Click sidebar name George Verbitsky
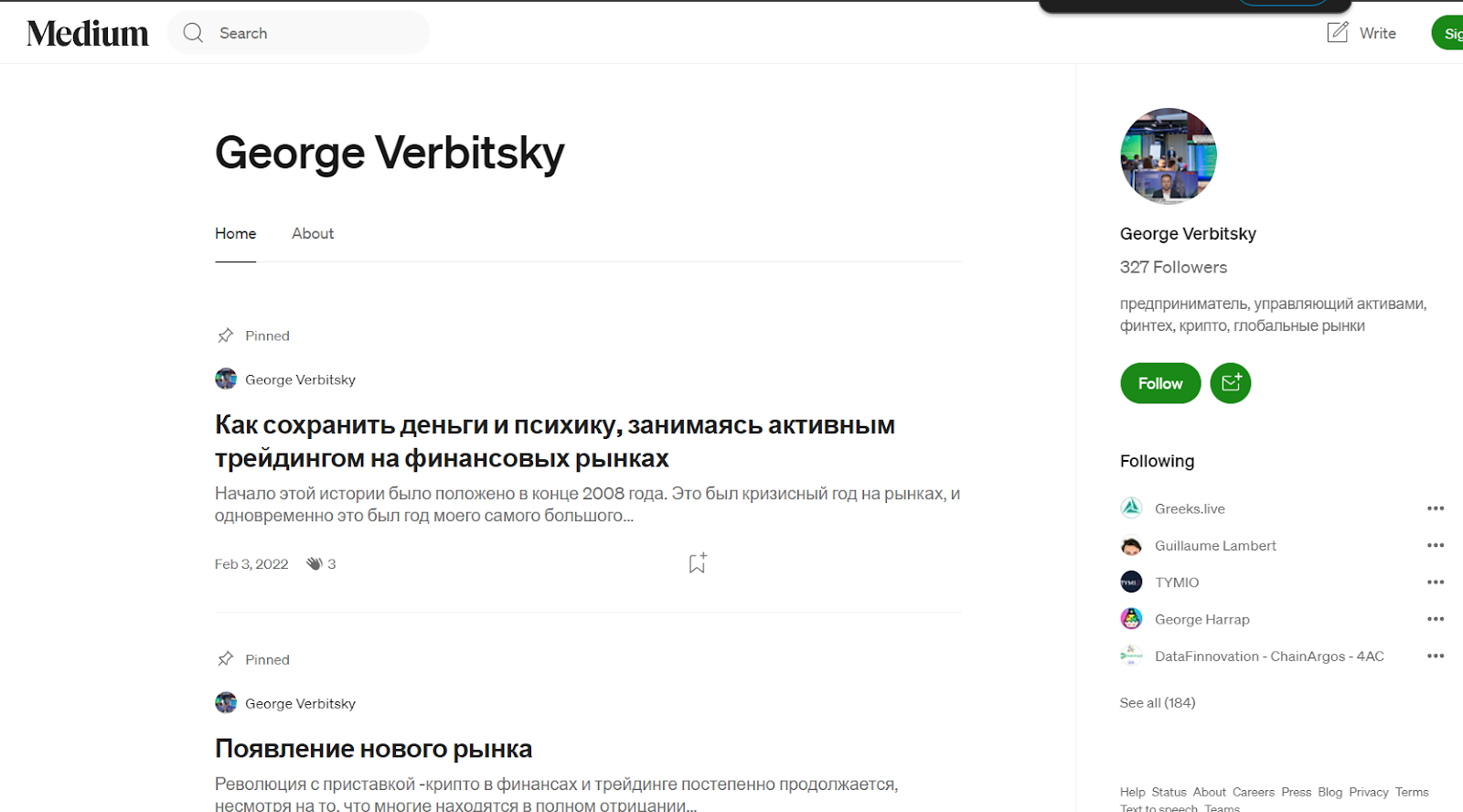The height and width of the screenshot is (812, 1463). 1188,233
